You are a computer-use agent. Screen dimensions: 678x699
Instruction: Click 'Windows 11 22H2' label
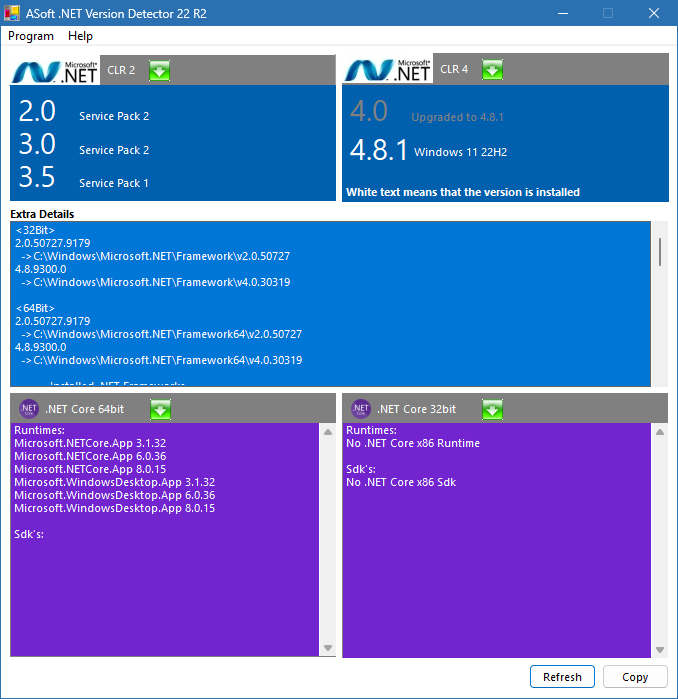[x=460, y=152]
